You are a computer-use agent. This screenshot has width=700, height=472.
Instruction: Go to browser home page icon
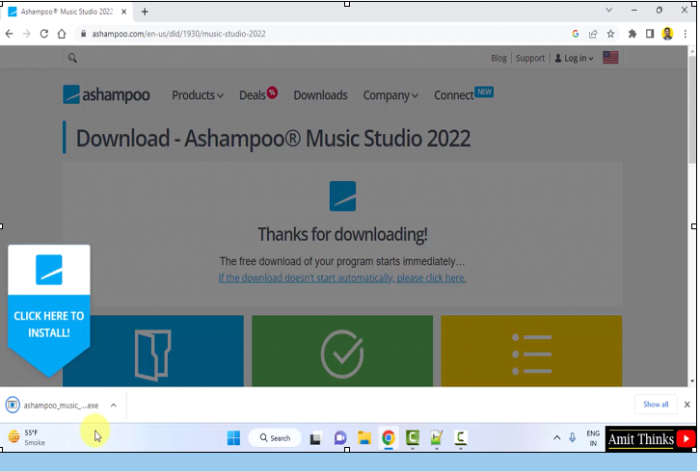click(x=62, y=34)
